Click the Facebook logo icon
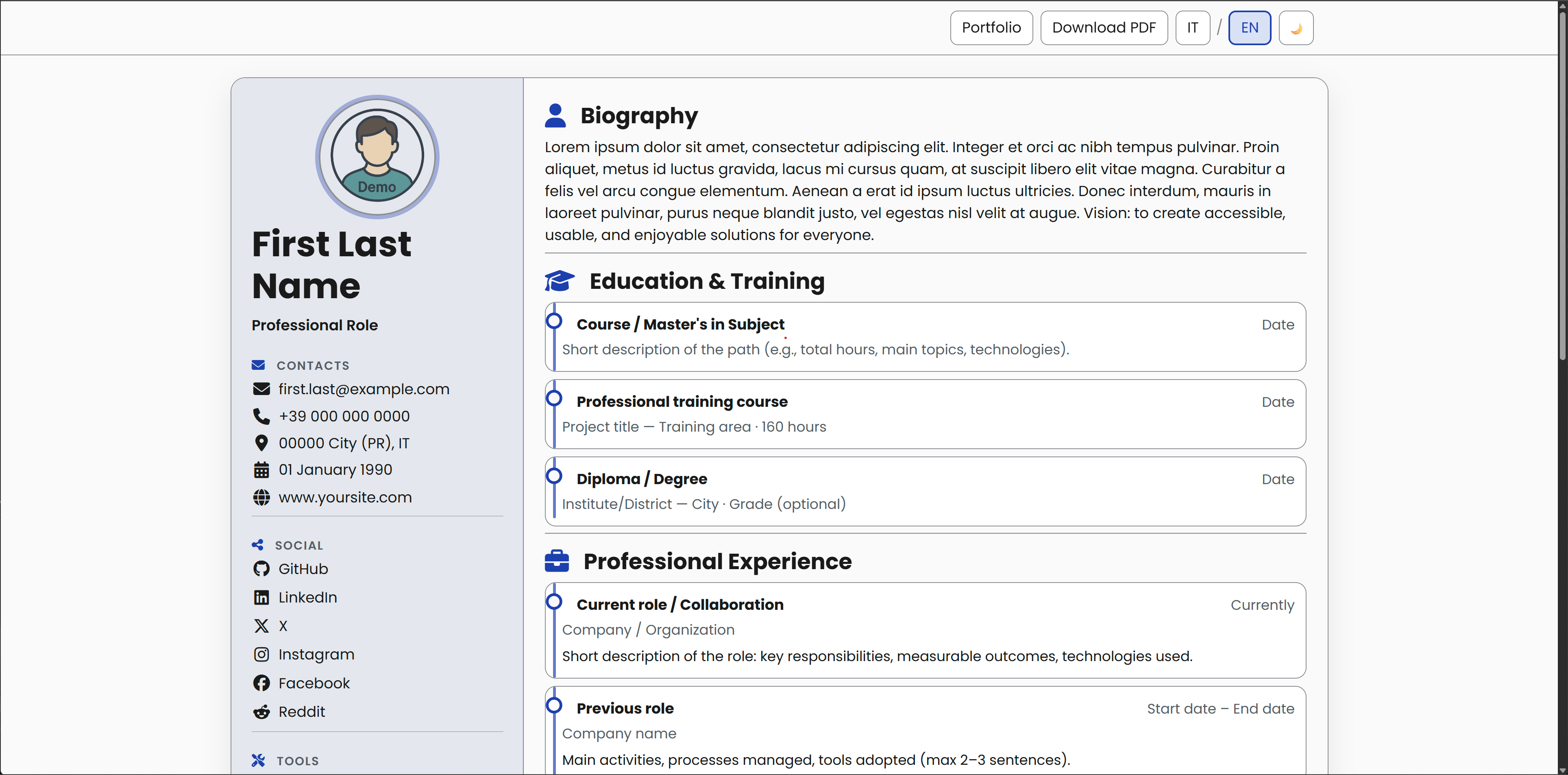1568x775 pixels. click(x=261, y=683)
